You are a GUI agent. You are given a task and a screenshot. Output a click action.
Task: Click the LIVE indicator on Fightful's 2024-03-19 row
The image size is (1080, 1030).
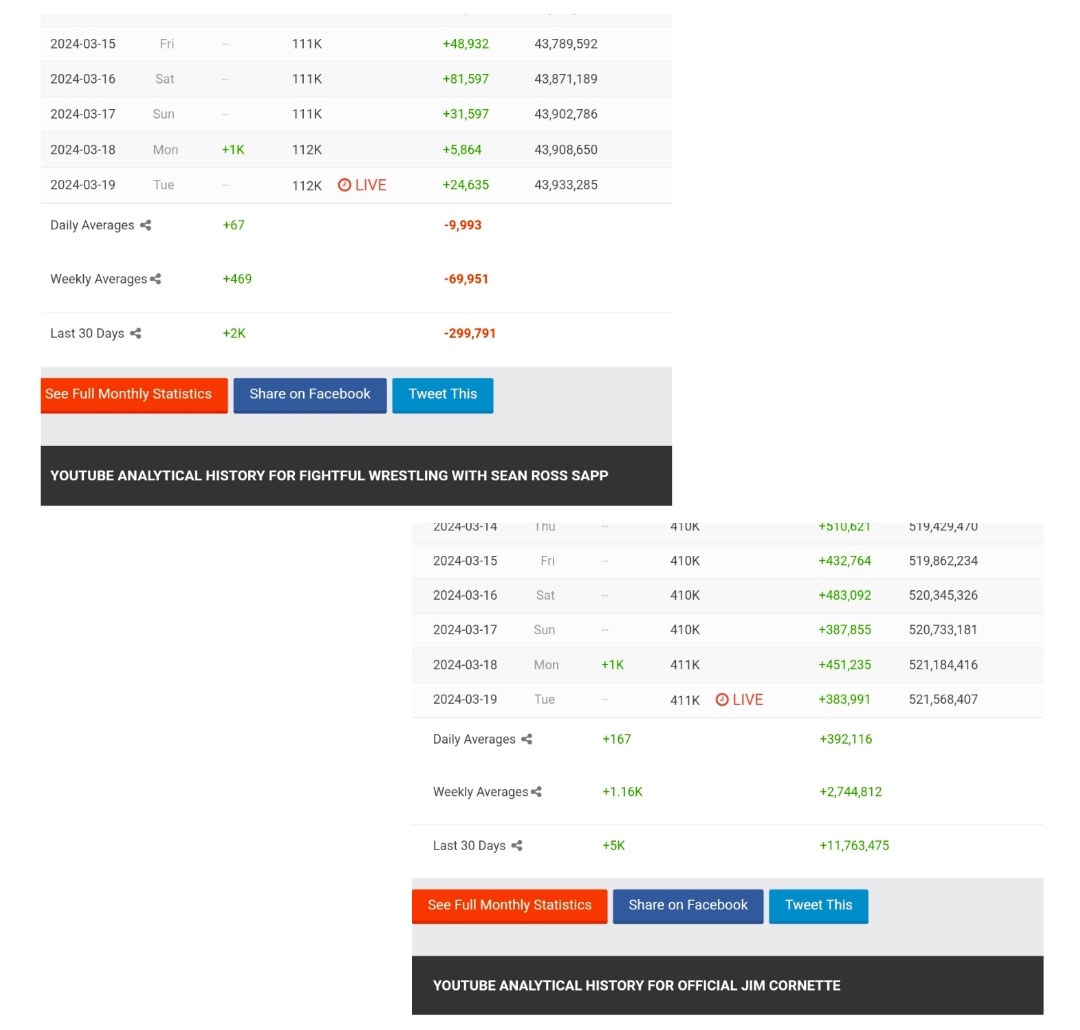pos(361,184)
